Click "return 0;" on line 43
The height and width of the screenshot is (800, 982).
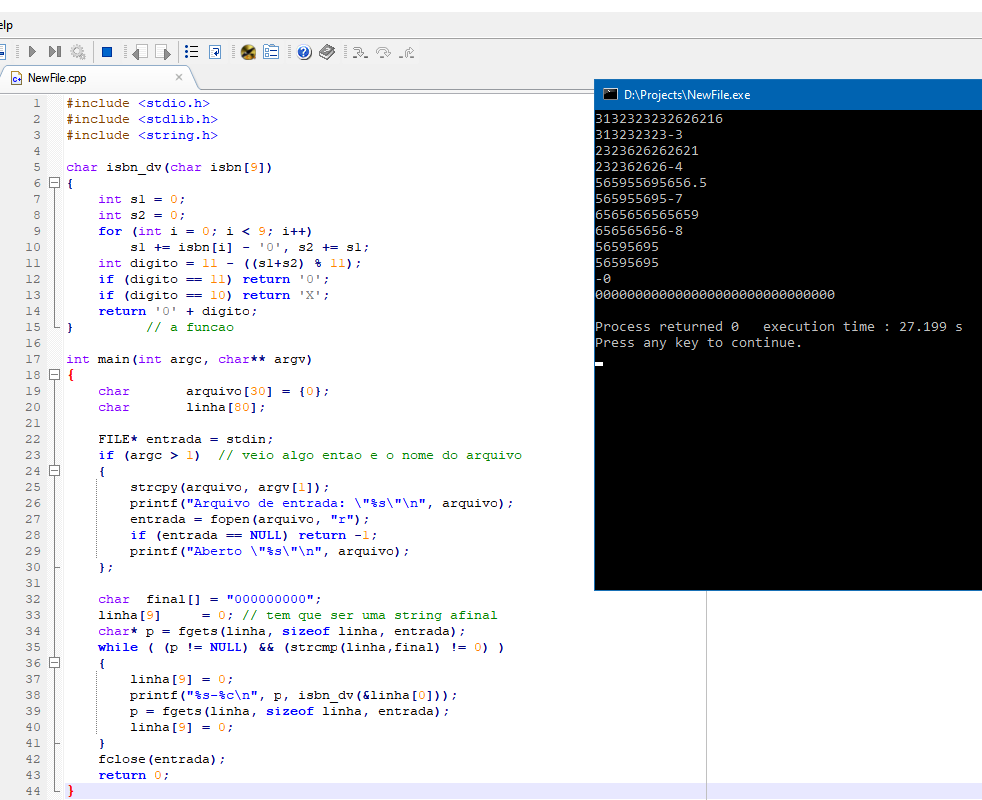pyautogui.click(x=133, y=775)
